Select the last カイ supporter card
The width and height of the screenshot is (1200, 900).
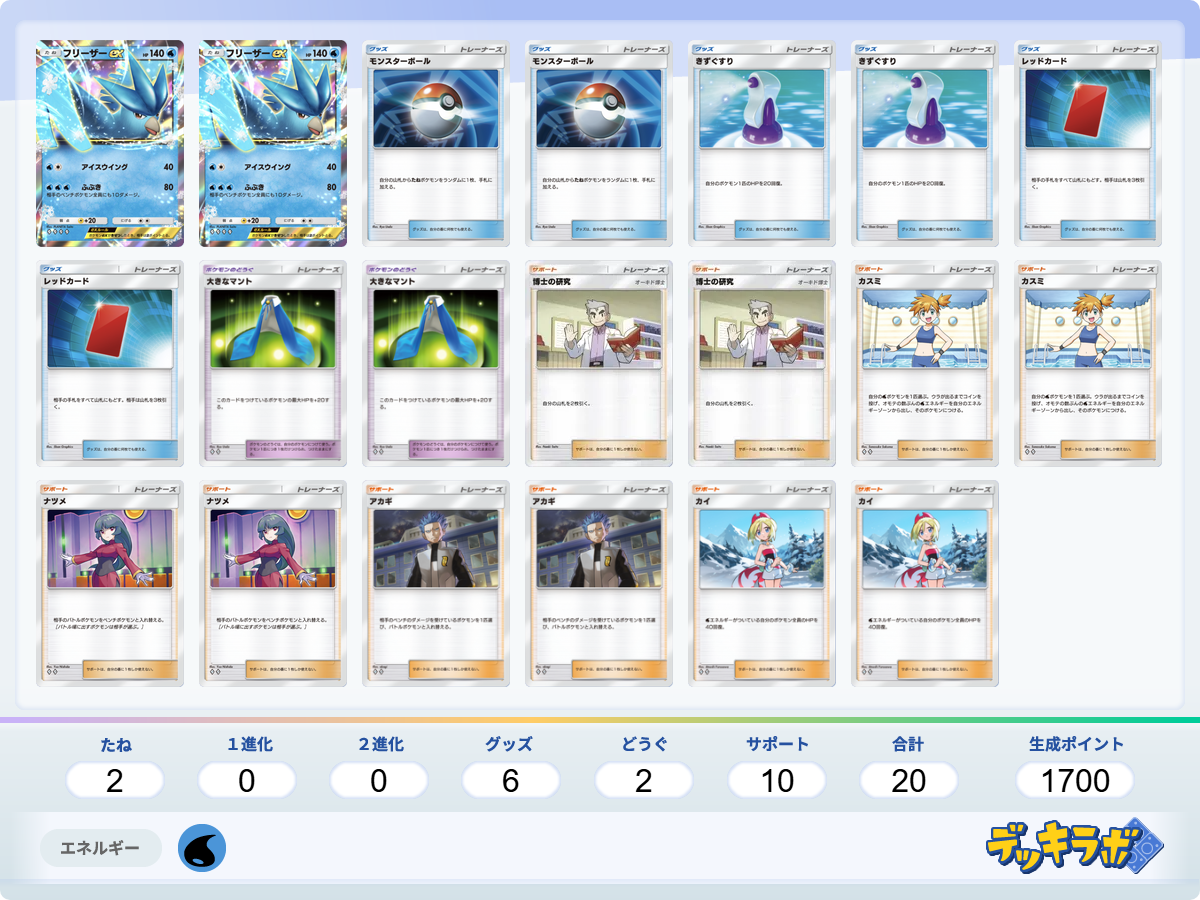pyautogui.click(x=925, y=583)
